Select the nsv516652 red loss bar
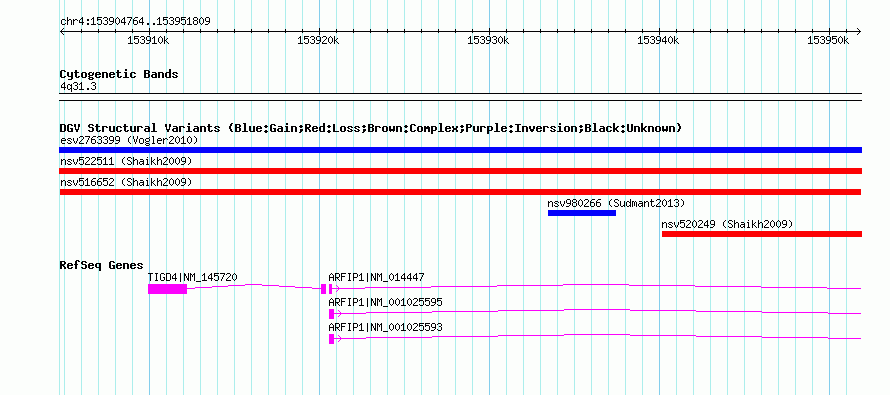The image size is (890, 395). 460,192
